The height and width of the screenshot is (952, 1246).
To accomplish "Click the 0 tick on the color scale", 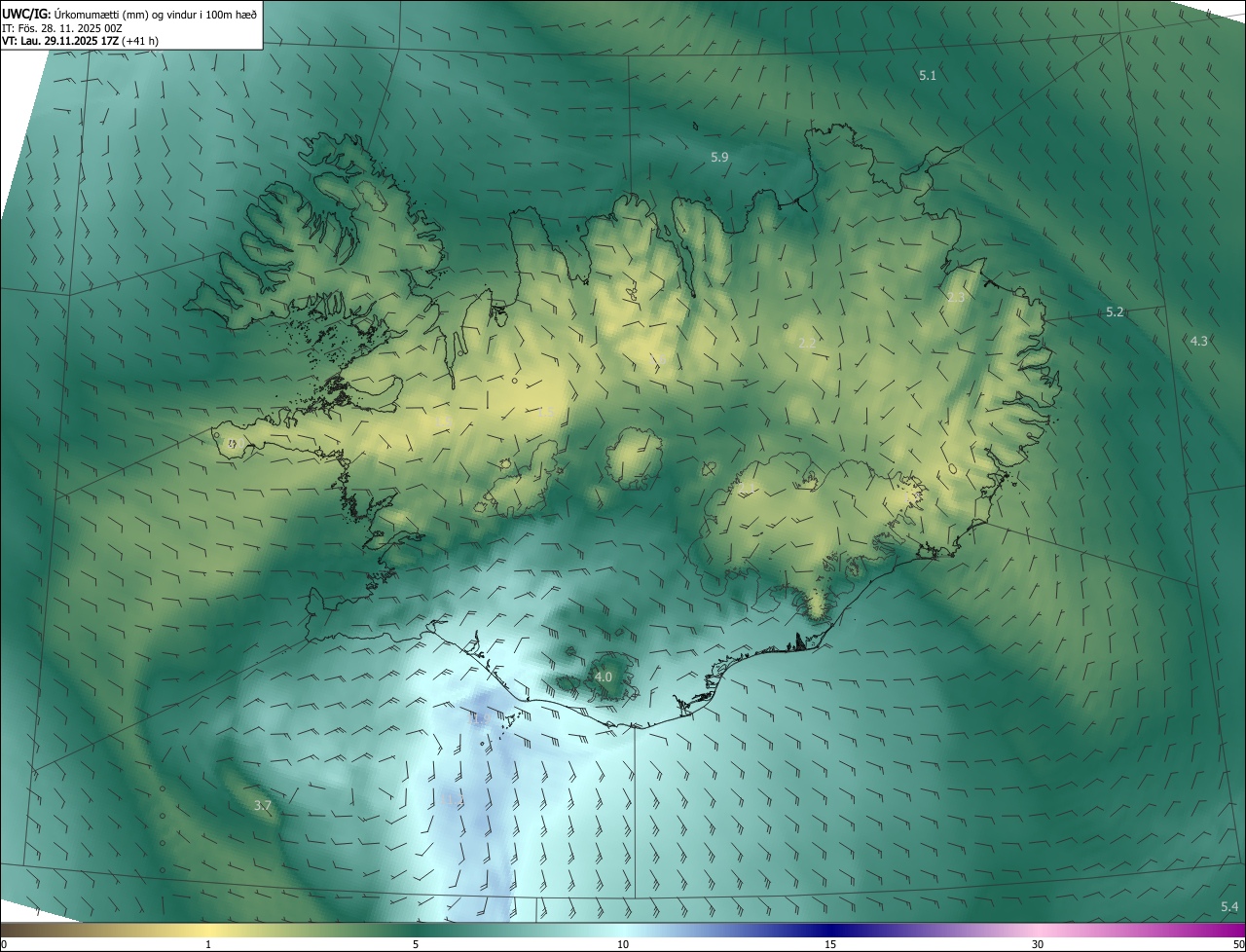I will (4, 944).
